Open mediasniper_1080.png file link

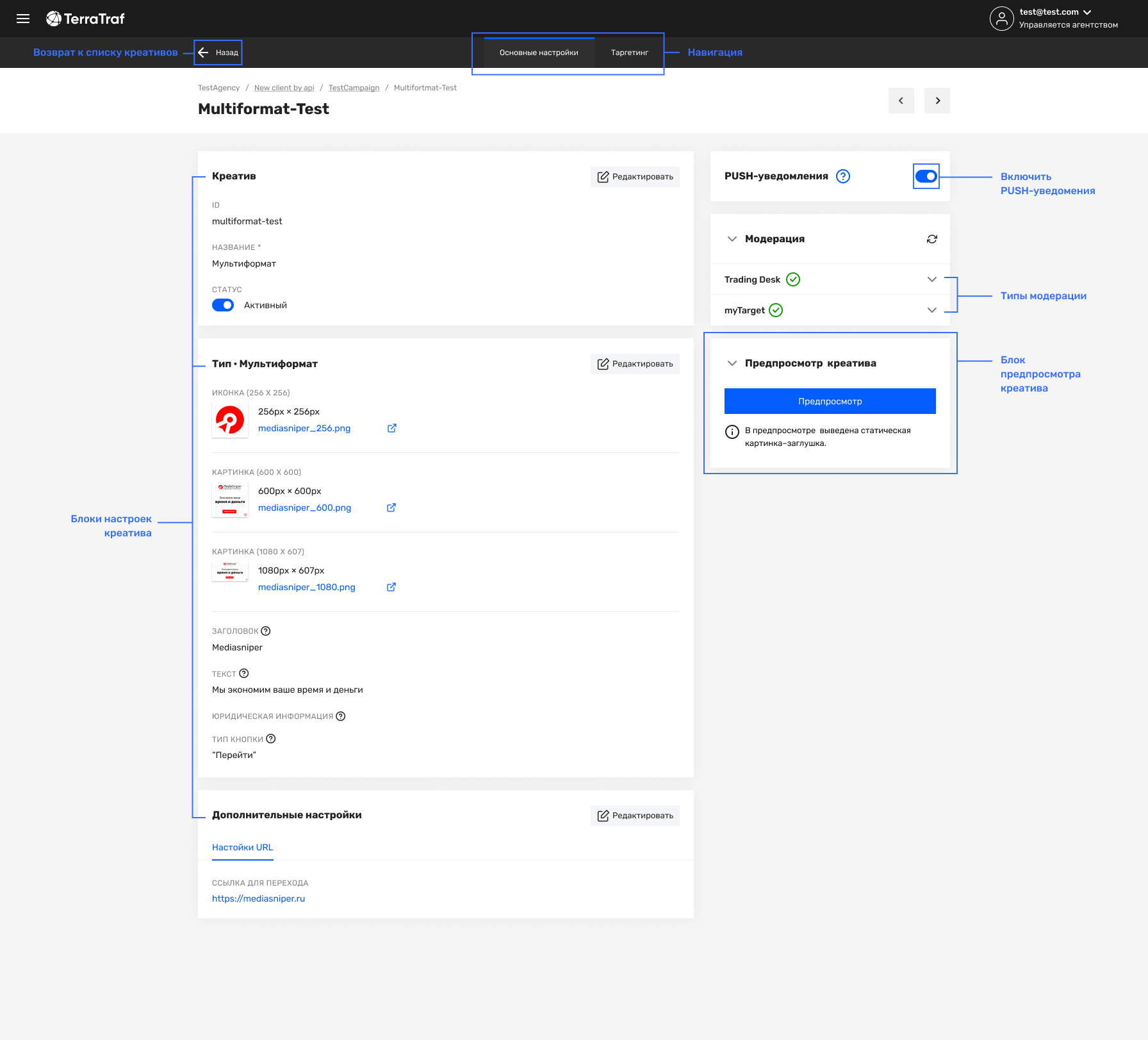click(306, 587)
